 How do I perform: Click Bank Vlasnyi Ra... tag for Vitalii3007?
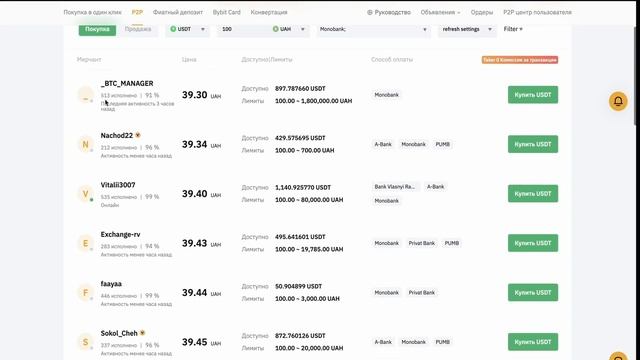click(395, 187)
